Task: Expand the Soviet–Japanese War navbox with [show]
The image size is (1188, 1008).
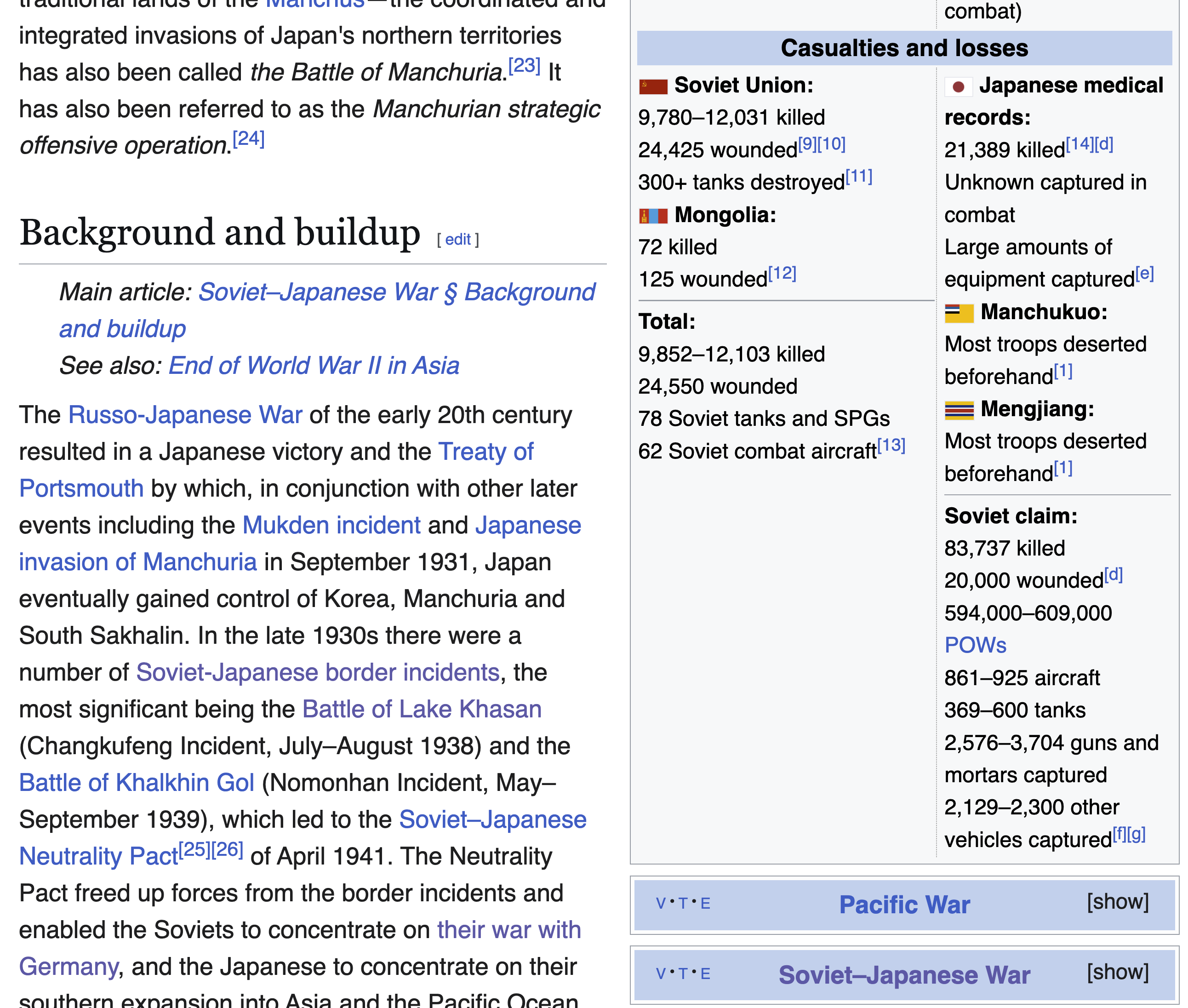Action: (x=1117, y=972)
